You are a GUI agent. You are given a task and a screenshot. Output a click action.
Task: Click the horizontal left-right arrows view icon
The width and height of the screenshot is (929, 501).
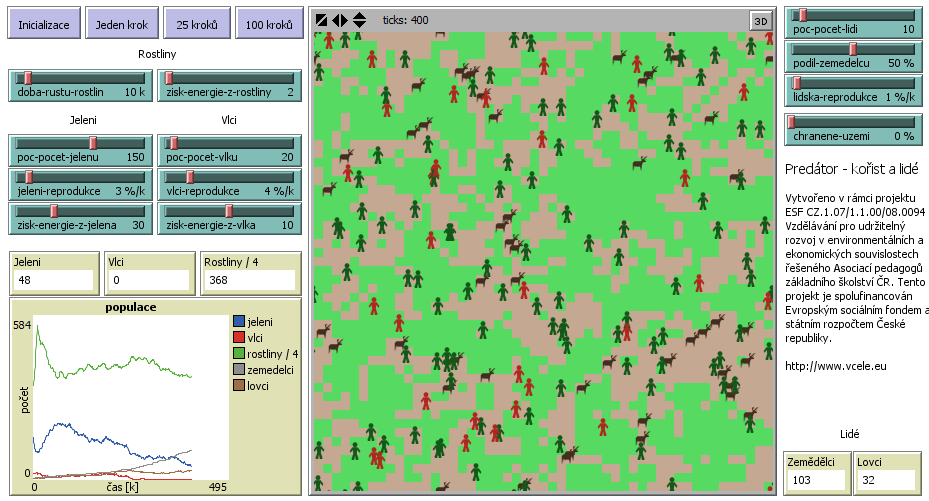coord(340,19)
